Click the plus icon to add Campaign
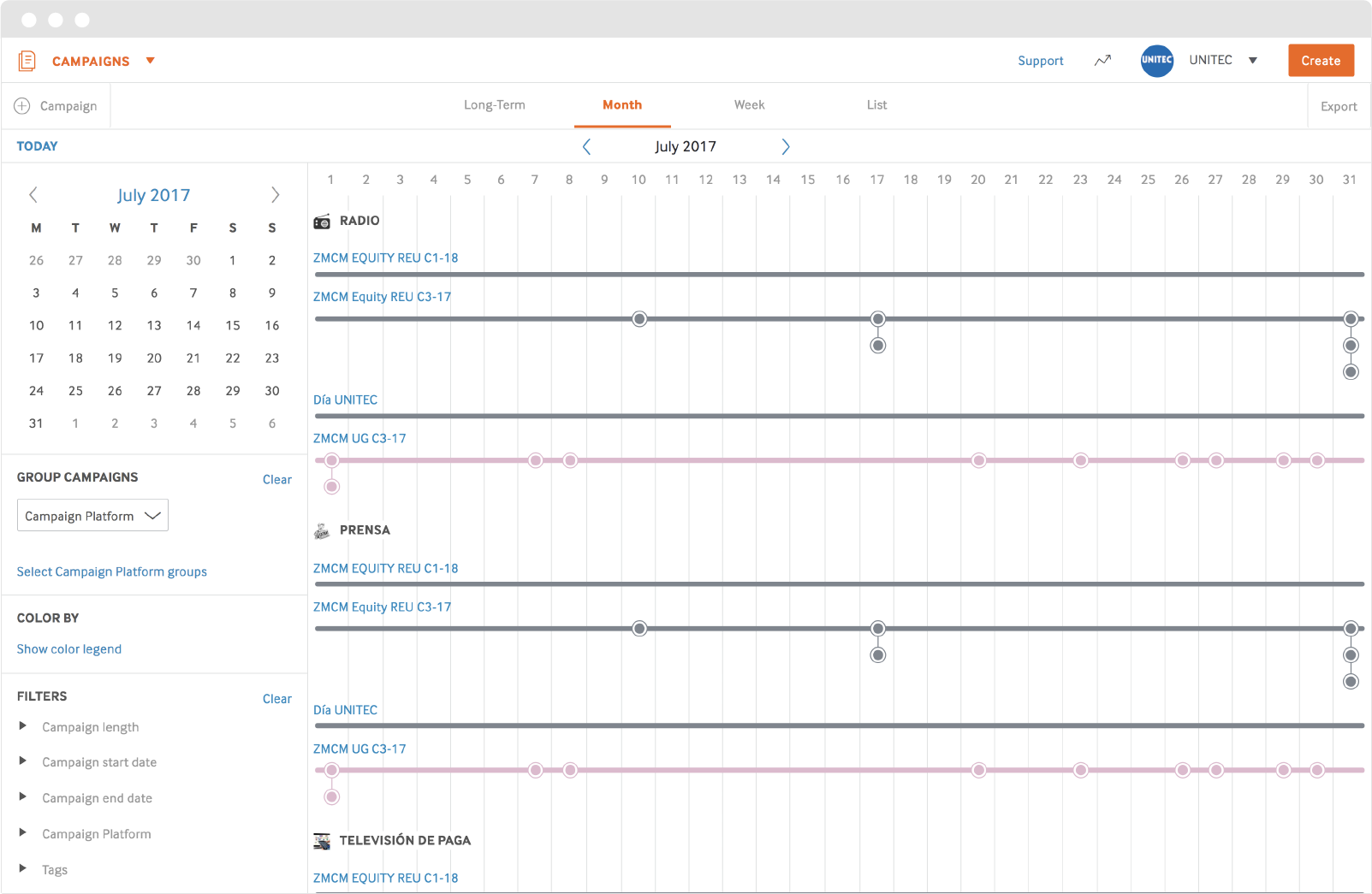The height and width of the screenshot is (894, 1372). [22, 106]
